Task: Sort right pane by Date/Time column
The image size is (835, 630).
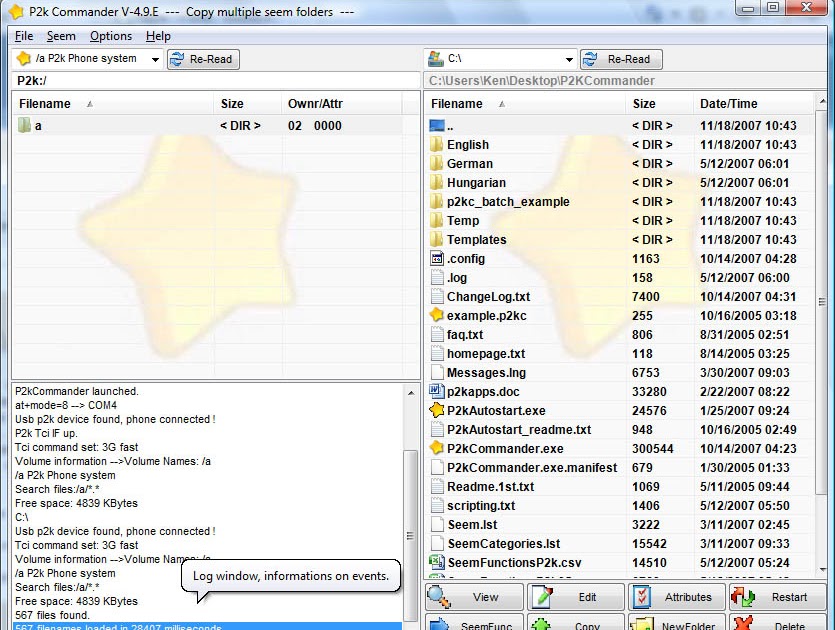Action: (x=754, y=103)
